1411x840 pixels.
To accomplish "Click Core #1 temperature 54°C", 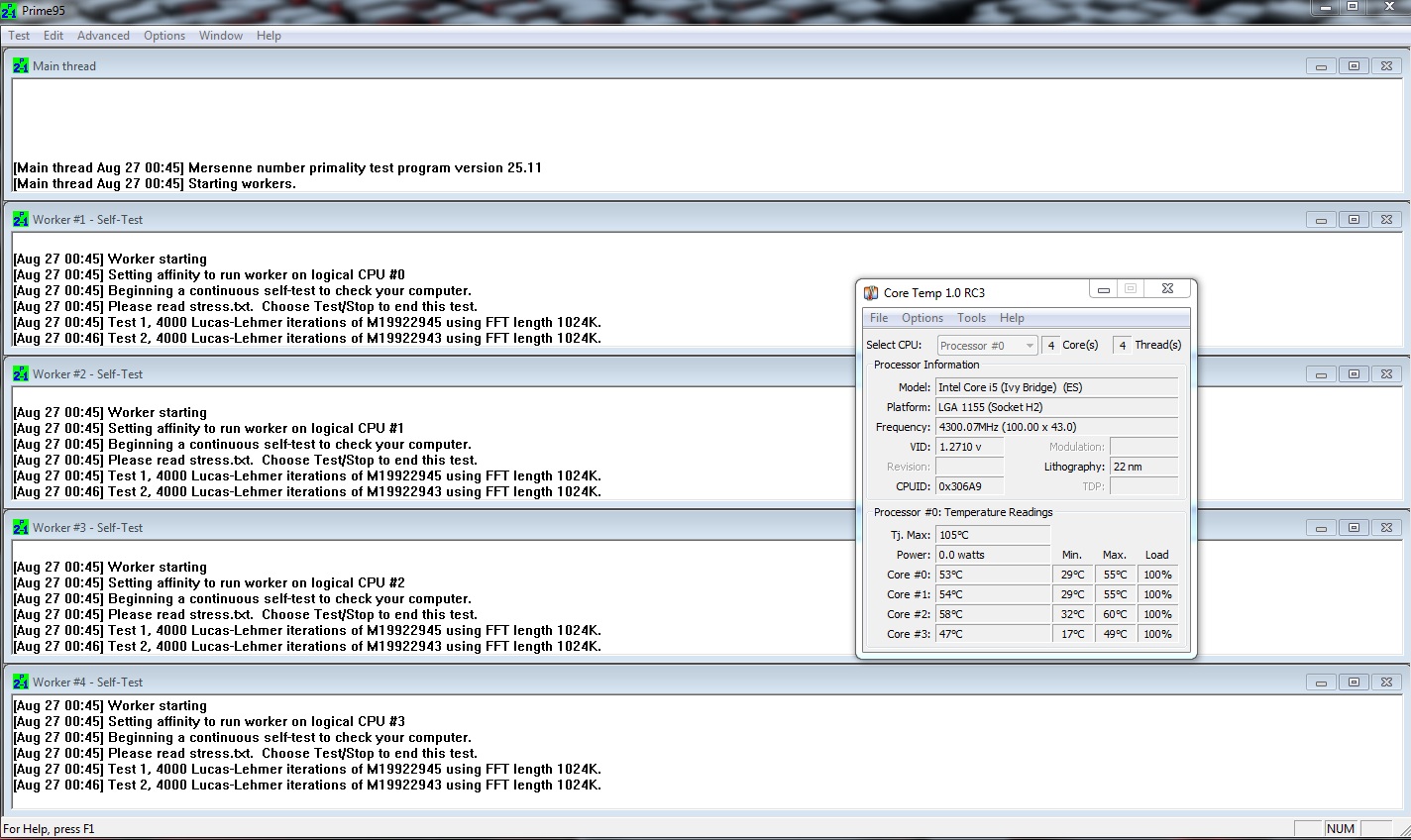I will (x=992, y=594).
